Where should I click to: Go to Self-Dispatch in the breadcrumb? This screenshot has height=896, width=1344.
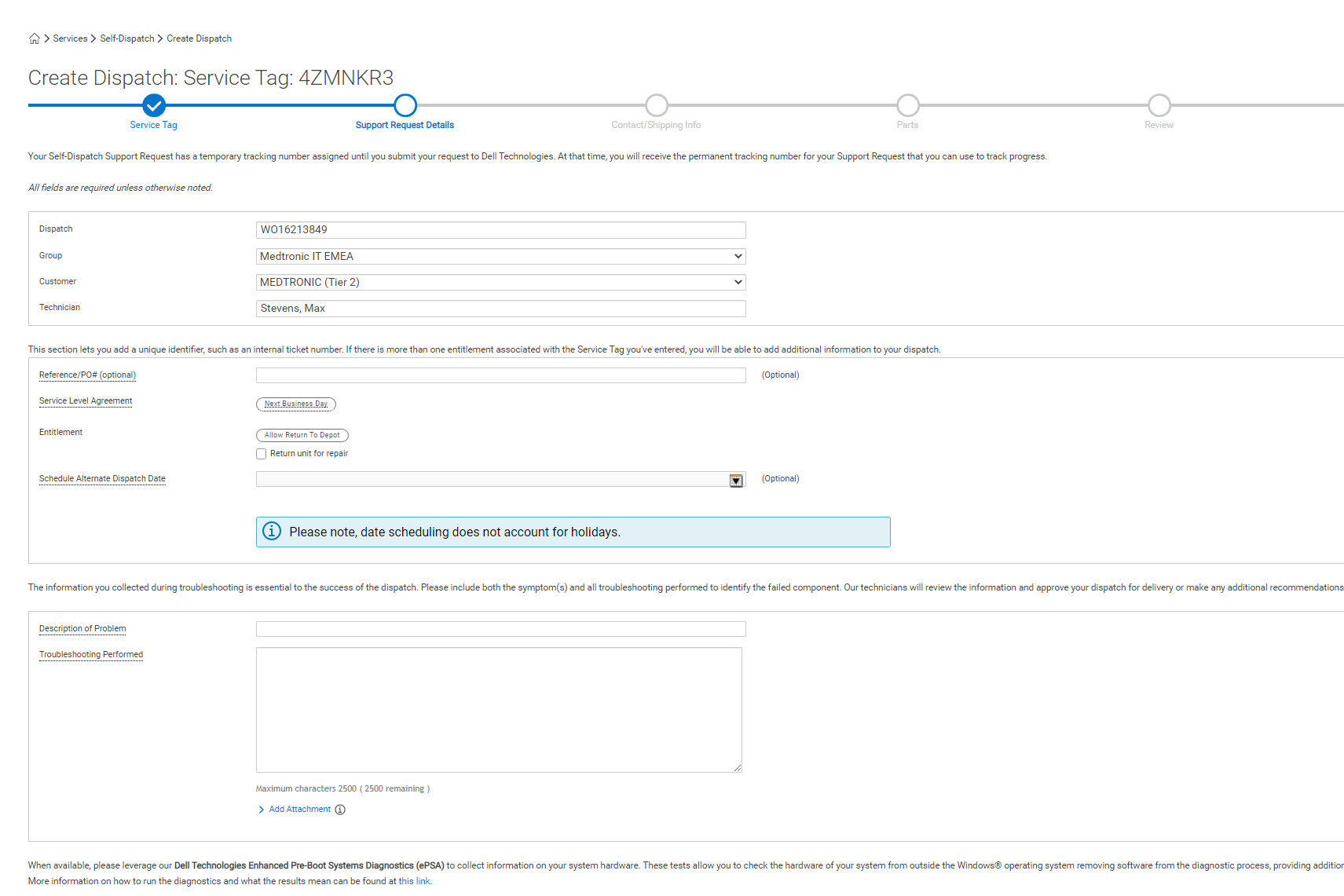pyautogui.click(x=127, y=38)
